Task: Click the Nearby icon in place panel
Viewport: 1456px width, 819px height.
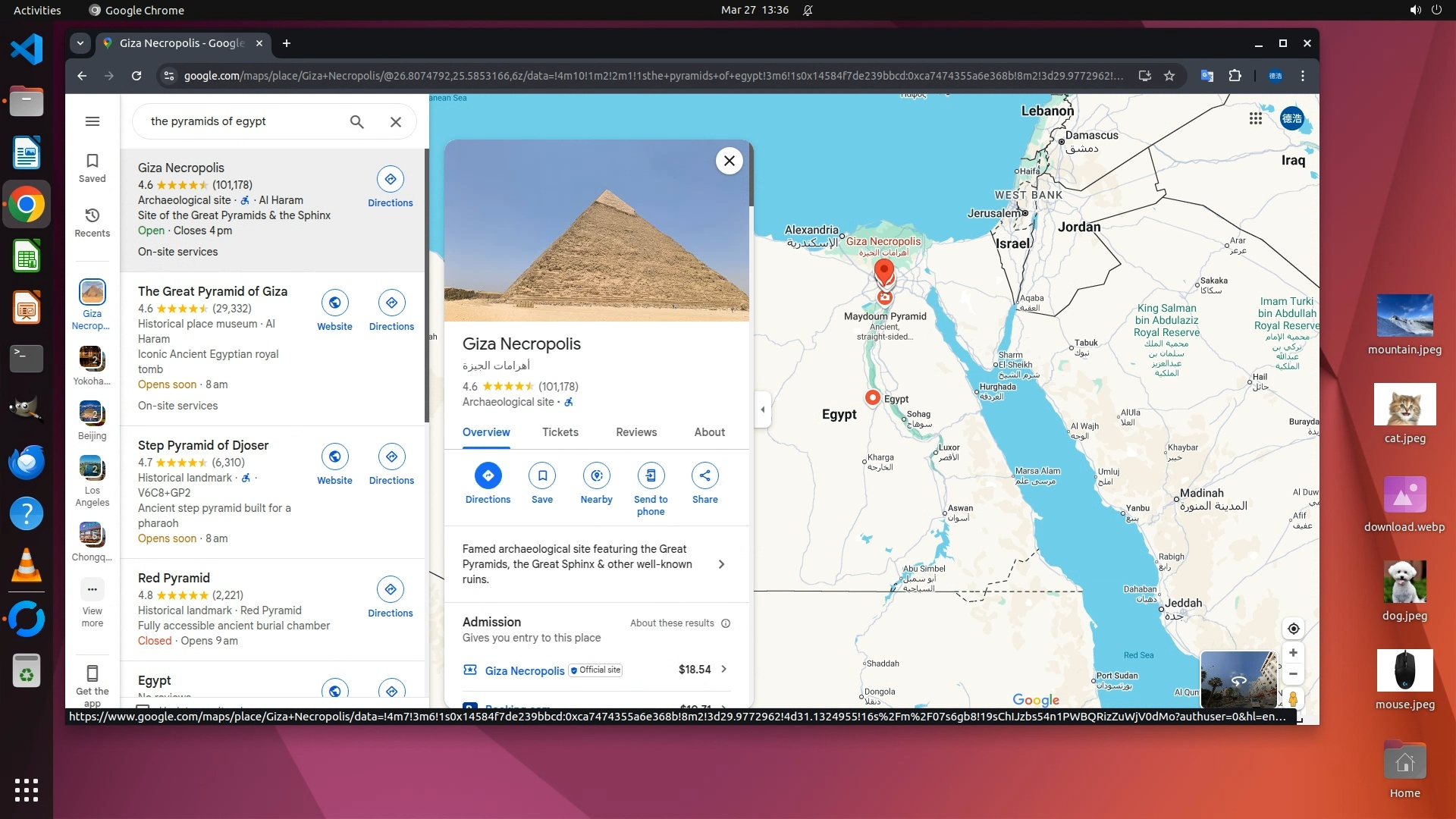Action: pyautogui.click(x=596, y=475)
